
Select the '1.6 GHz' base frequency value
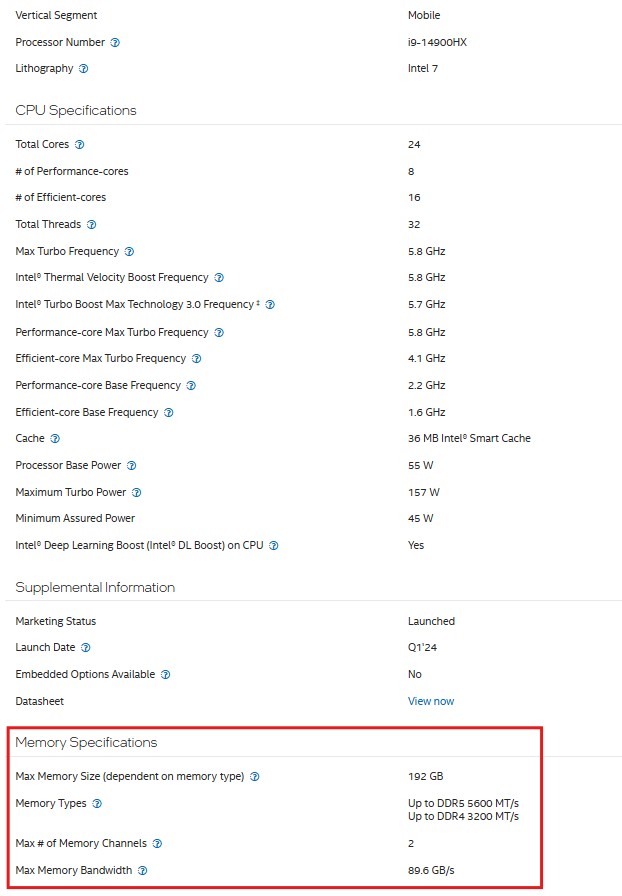pos(426,412)
